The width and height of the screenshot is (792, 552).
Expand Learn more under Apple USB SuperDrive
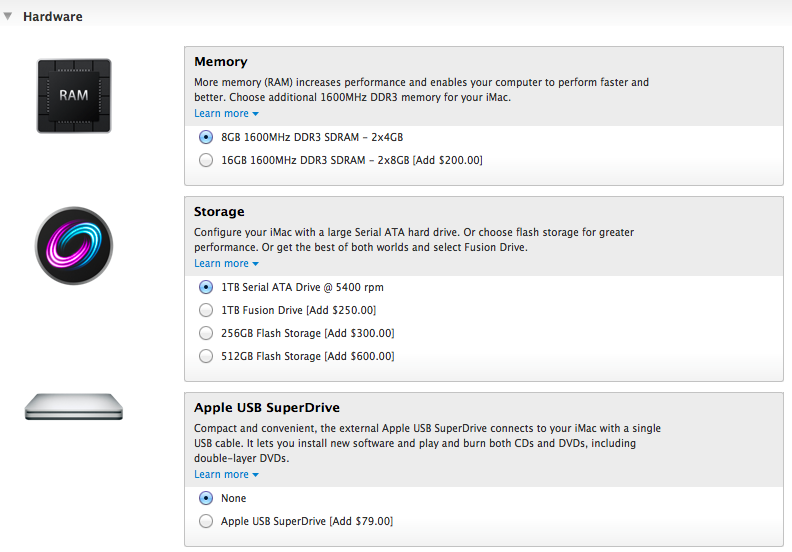point(226,475)
